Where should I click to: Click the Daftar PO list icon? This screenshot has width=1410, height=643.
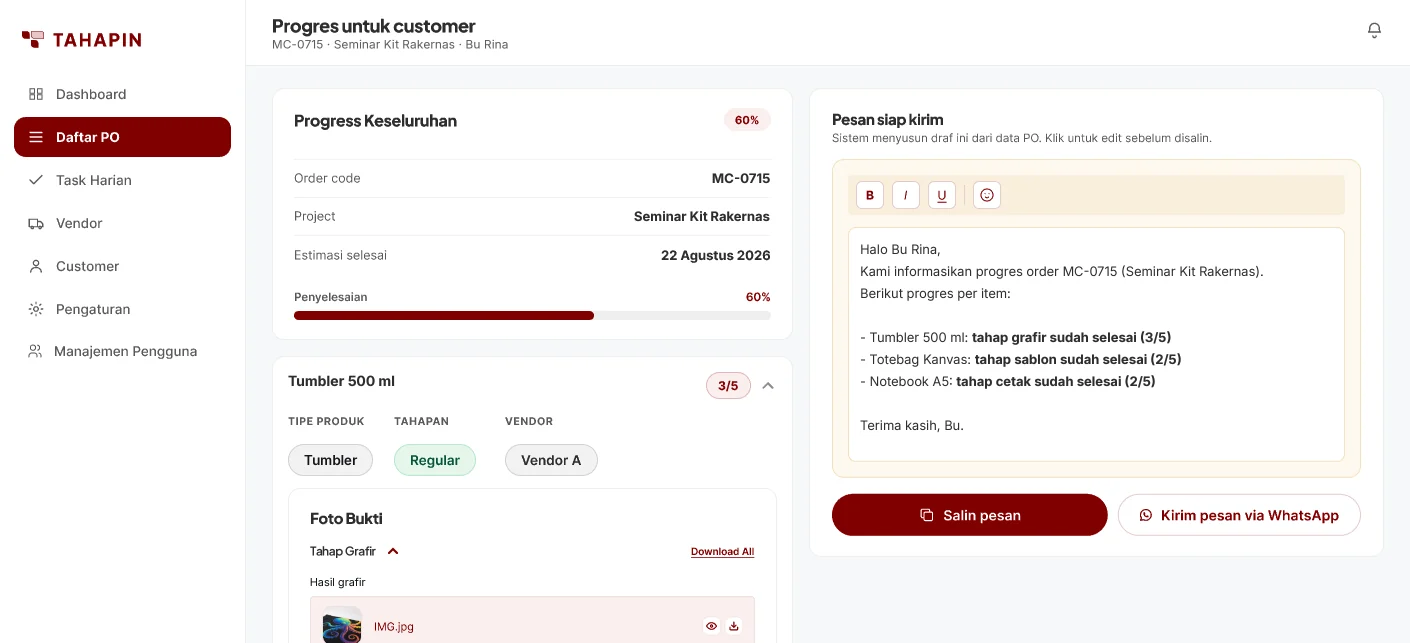tap(36, 137)
